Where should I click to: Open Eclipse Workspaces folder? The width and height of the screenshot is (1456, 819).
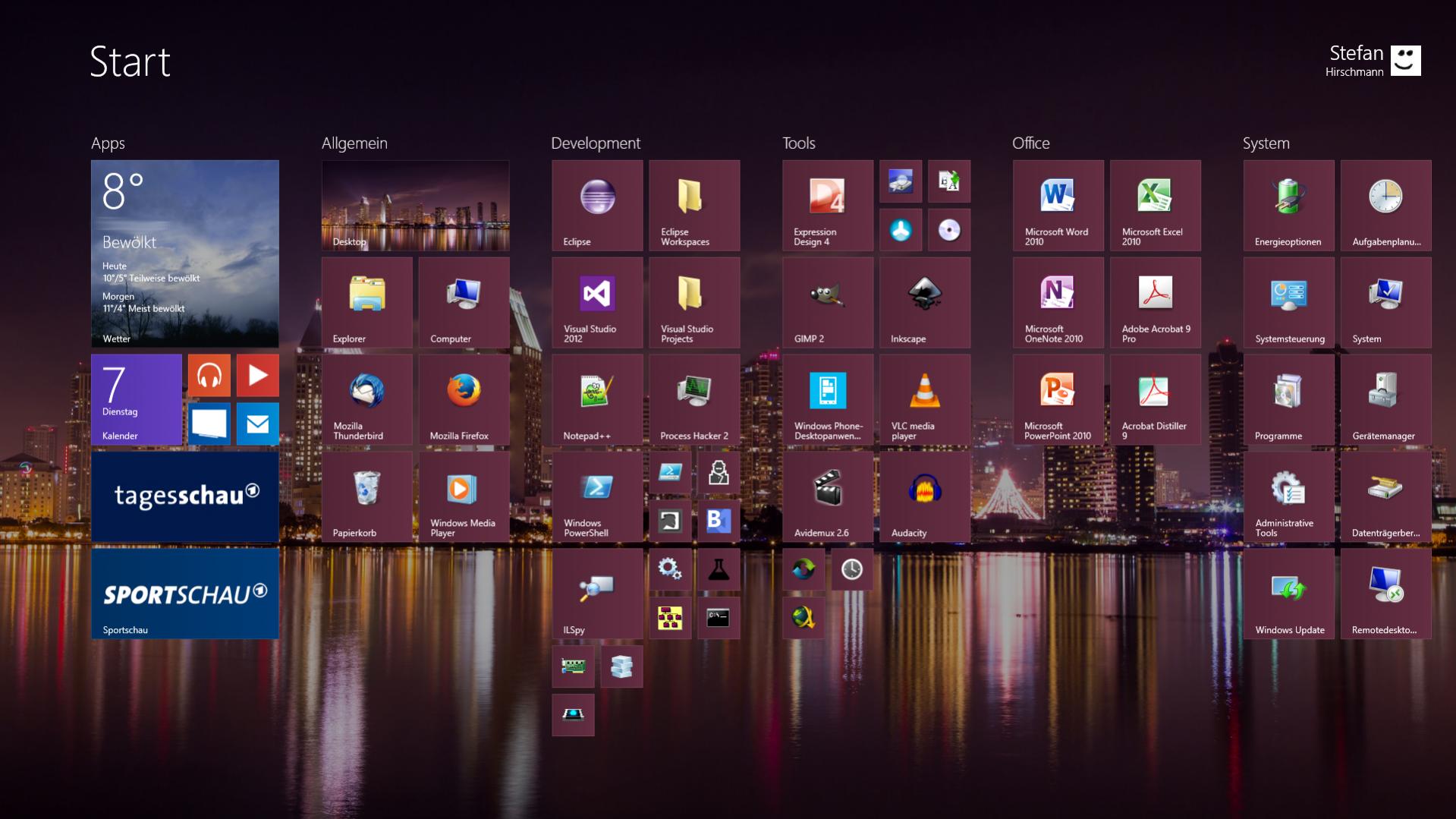pyautogui.click(x=694, y=205)
